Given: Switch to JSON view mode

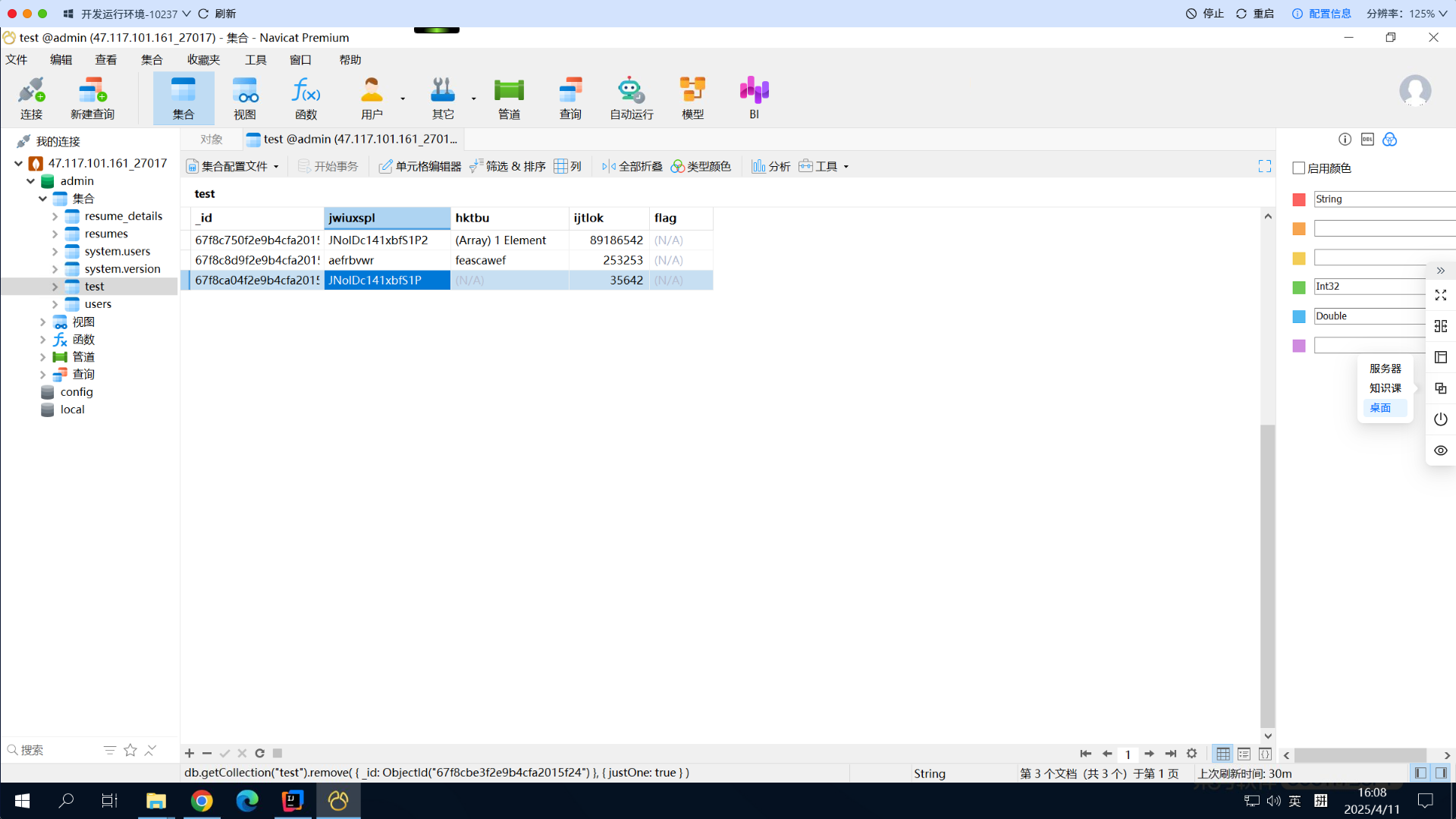Looking at the screenshot, I should 1265,754.
